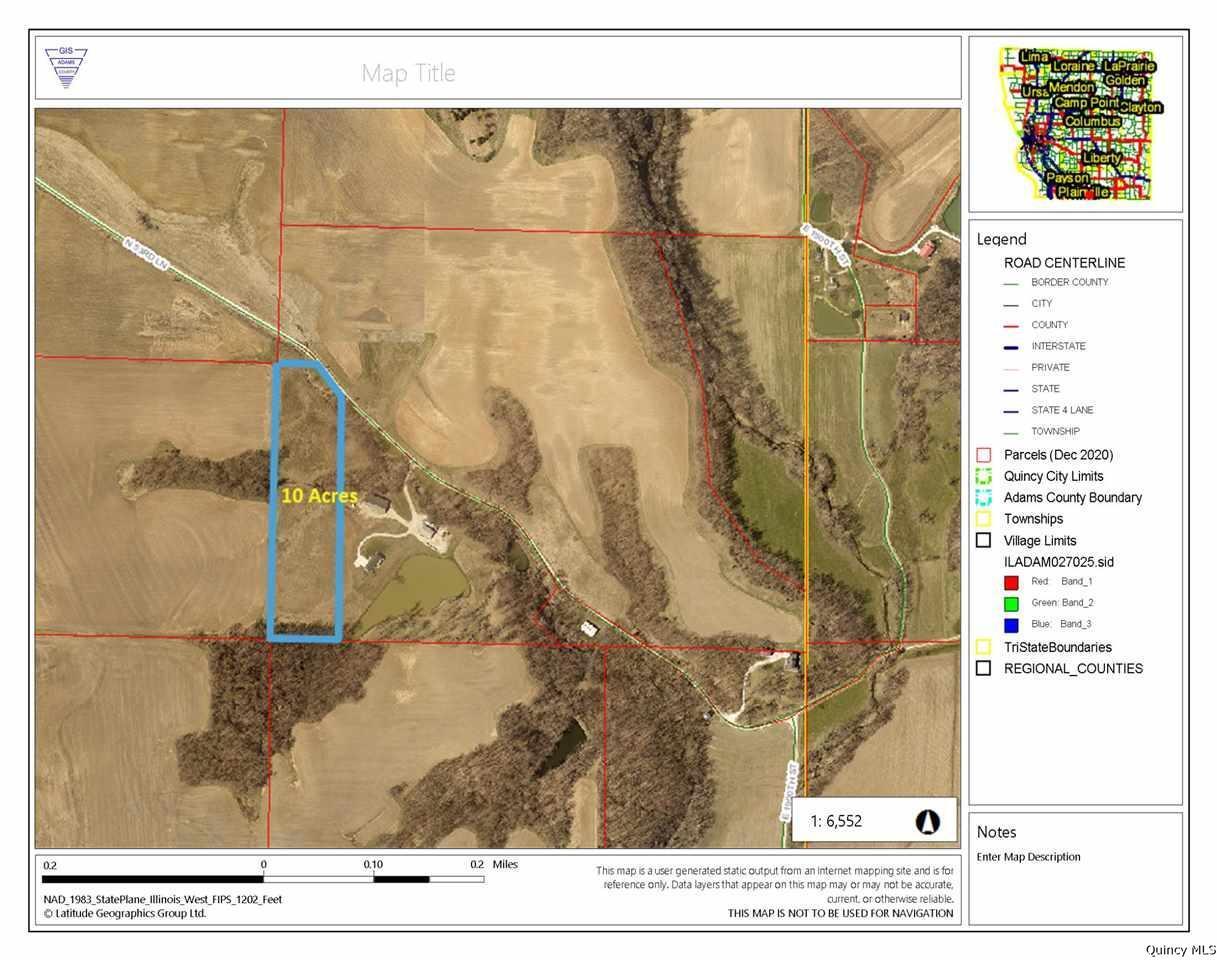Image resolution: width=1217 pixels, height=960 pixels.
Task: Click the Map Title placeholder text
Action: pyautogui.click(x=408, y=73)
